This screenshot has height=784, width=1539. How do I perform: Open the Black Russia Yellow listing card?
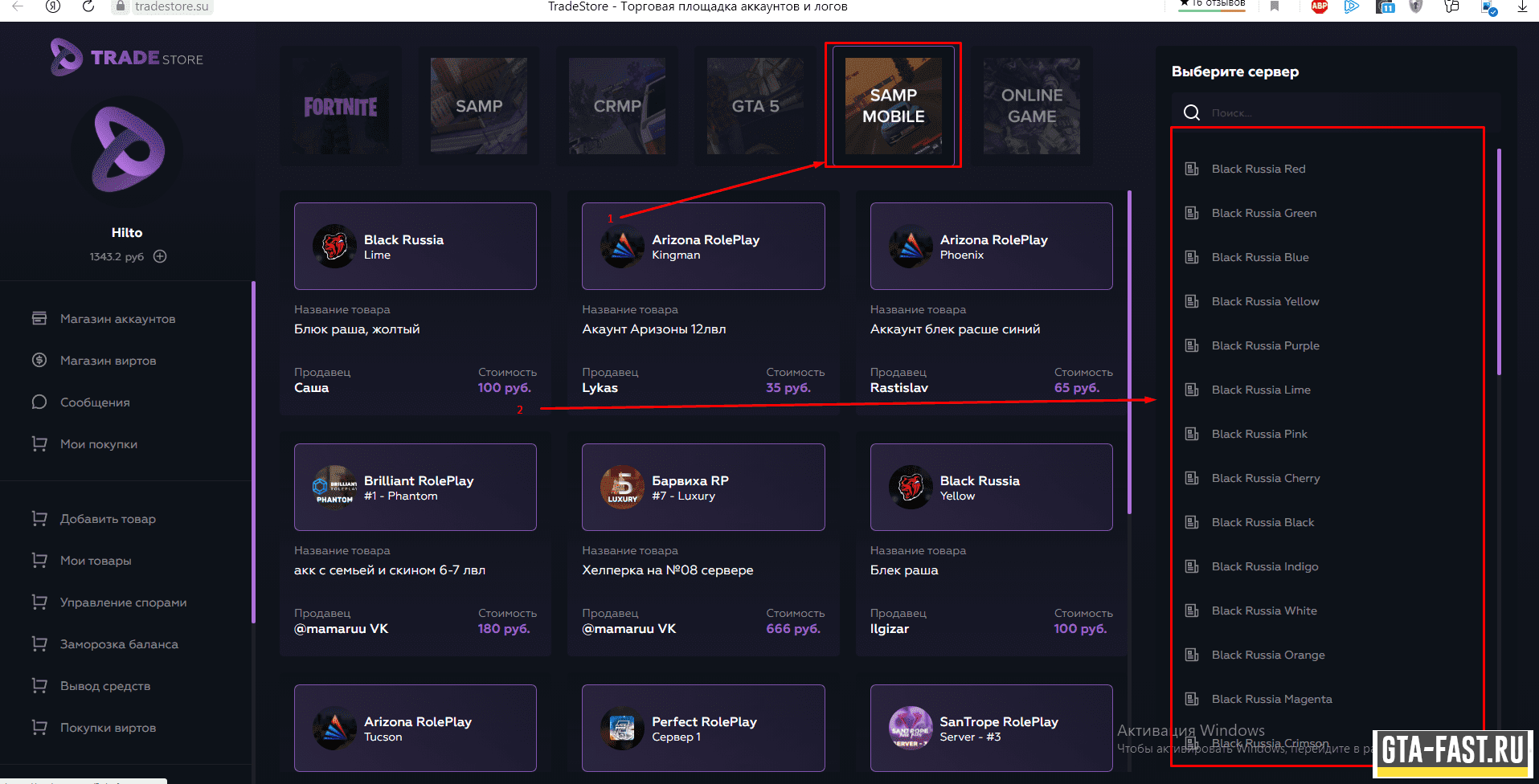click(x=991, y=487)
